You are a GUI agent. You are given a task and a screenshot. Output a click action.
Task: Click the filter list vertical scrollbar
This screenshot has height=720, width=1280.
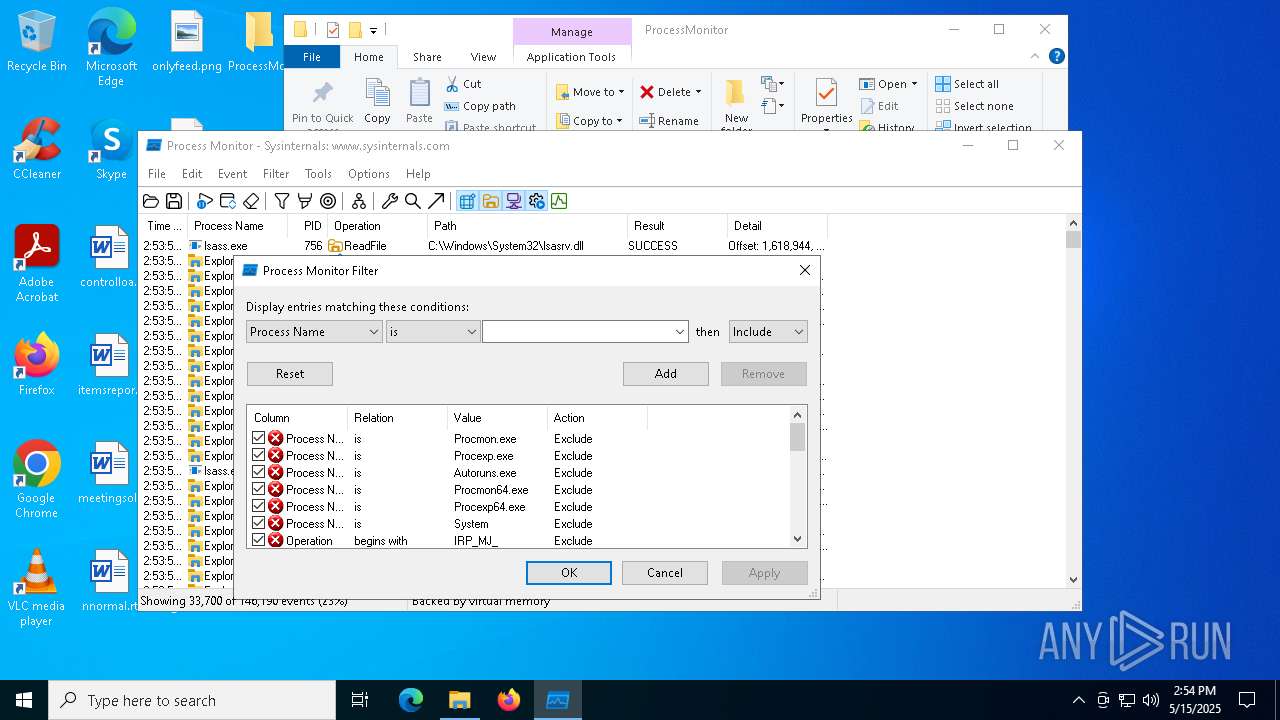pyautogui.click(x=798, y=477)
